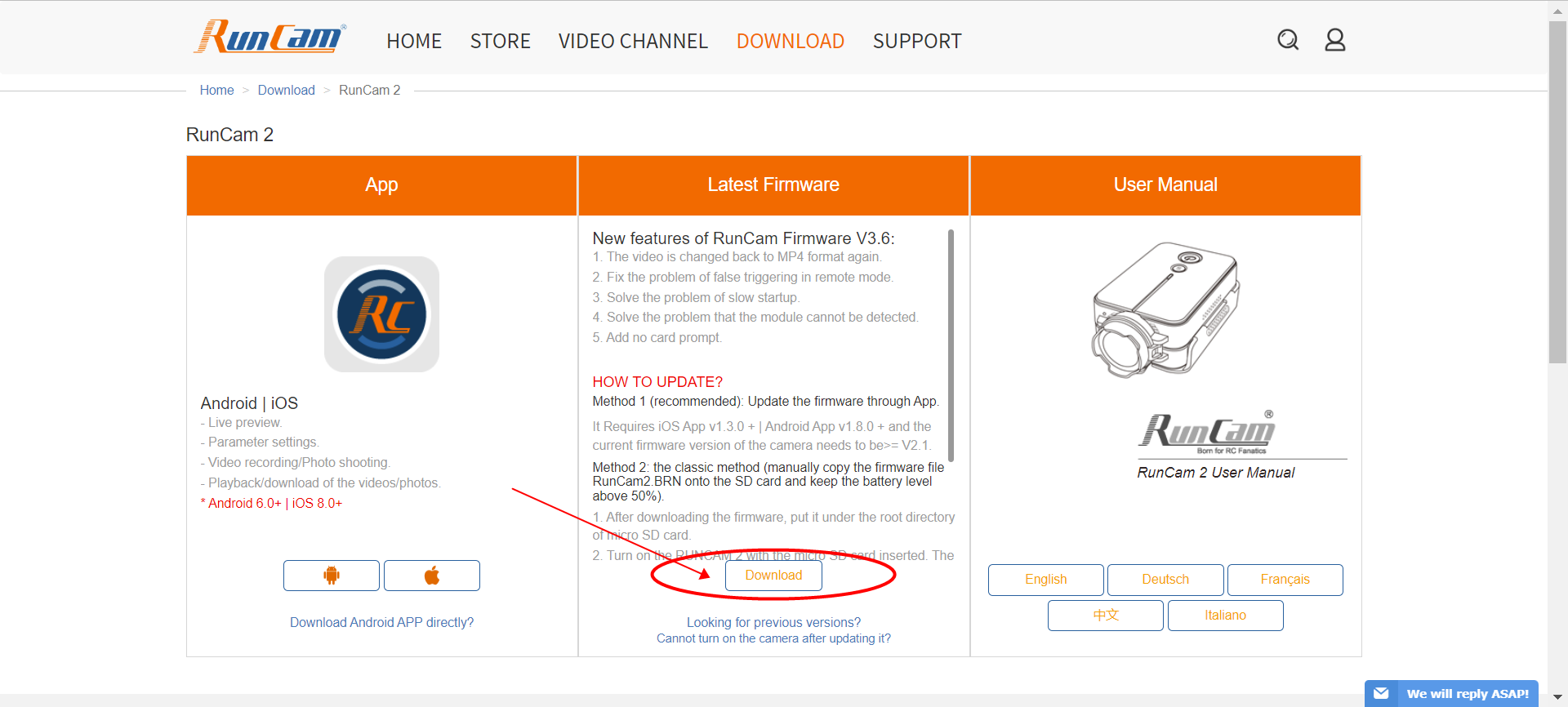Click the RunCam 2 camera manual image
The image size is (1568, 707).
click(1165, 309)
